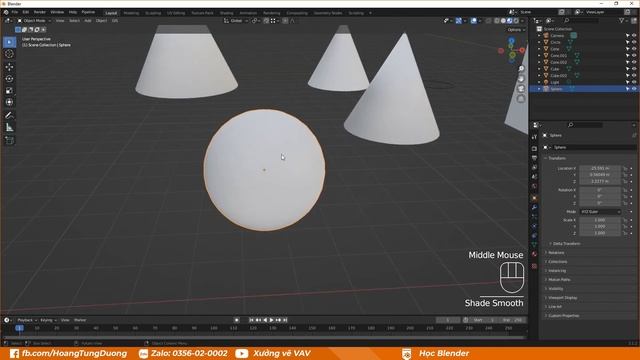Click the play animation button
Screen dimensions: 640x360
(271, 320)
